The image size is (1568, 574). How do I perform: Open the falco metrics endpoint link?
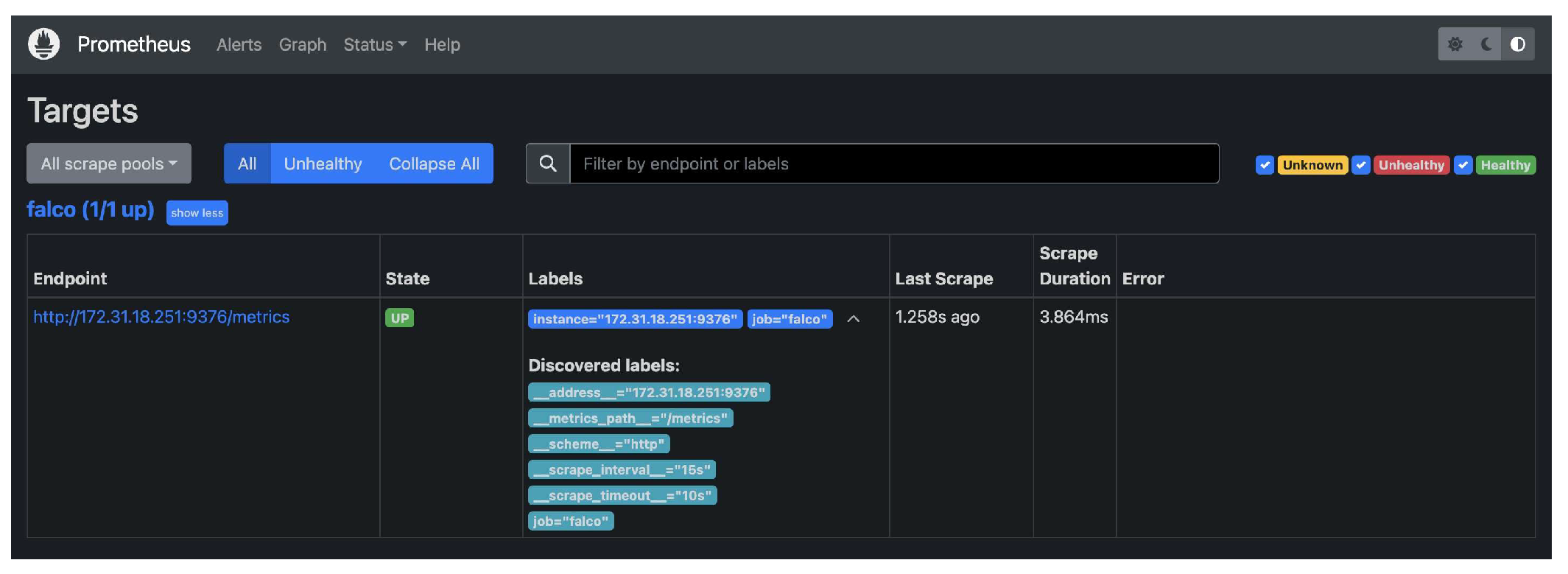click(161, 317)
